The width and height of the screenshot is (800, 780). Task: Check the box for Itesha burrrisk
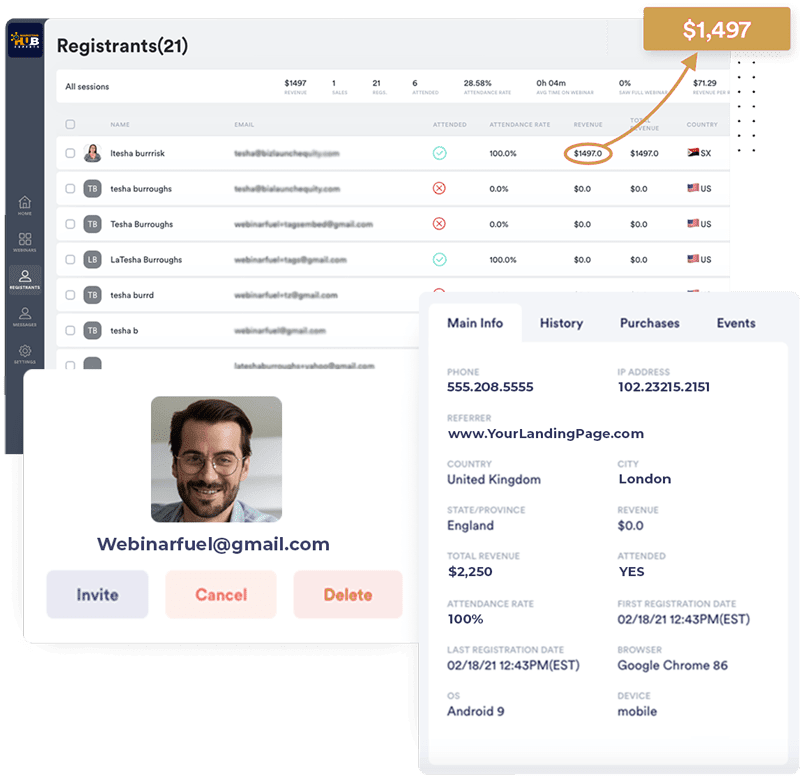pyautogui.click(x=70, y=153)
